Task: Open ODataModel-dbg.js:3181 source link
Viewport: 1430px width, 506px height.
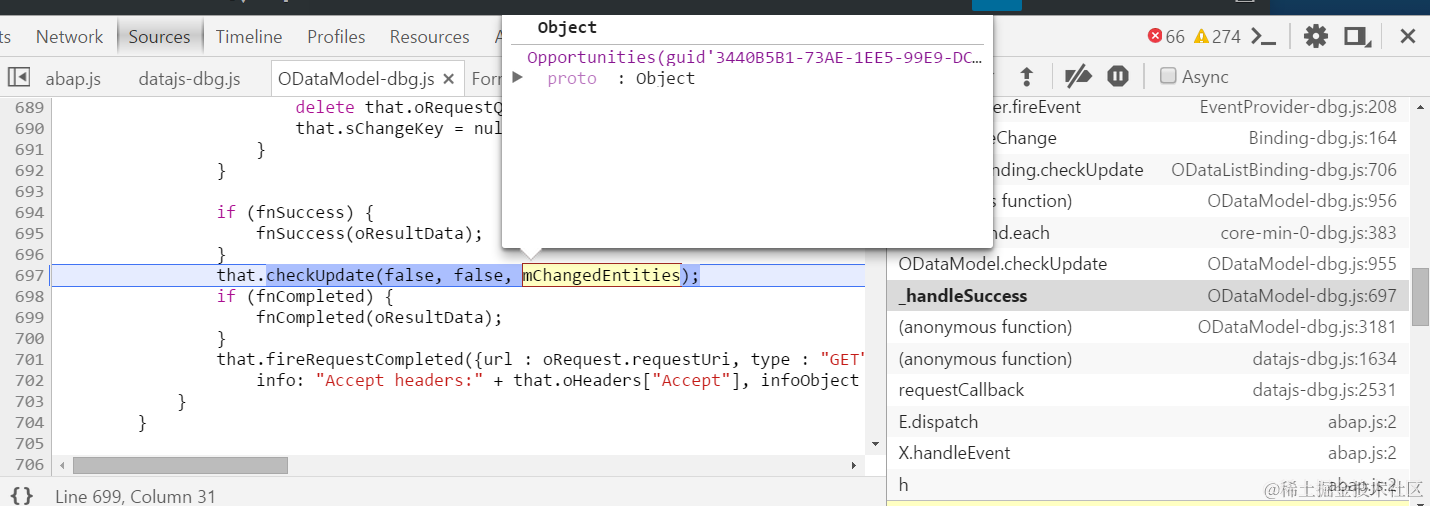Action: 1297,327
